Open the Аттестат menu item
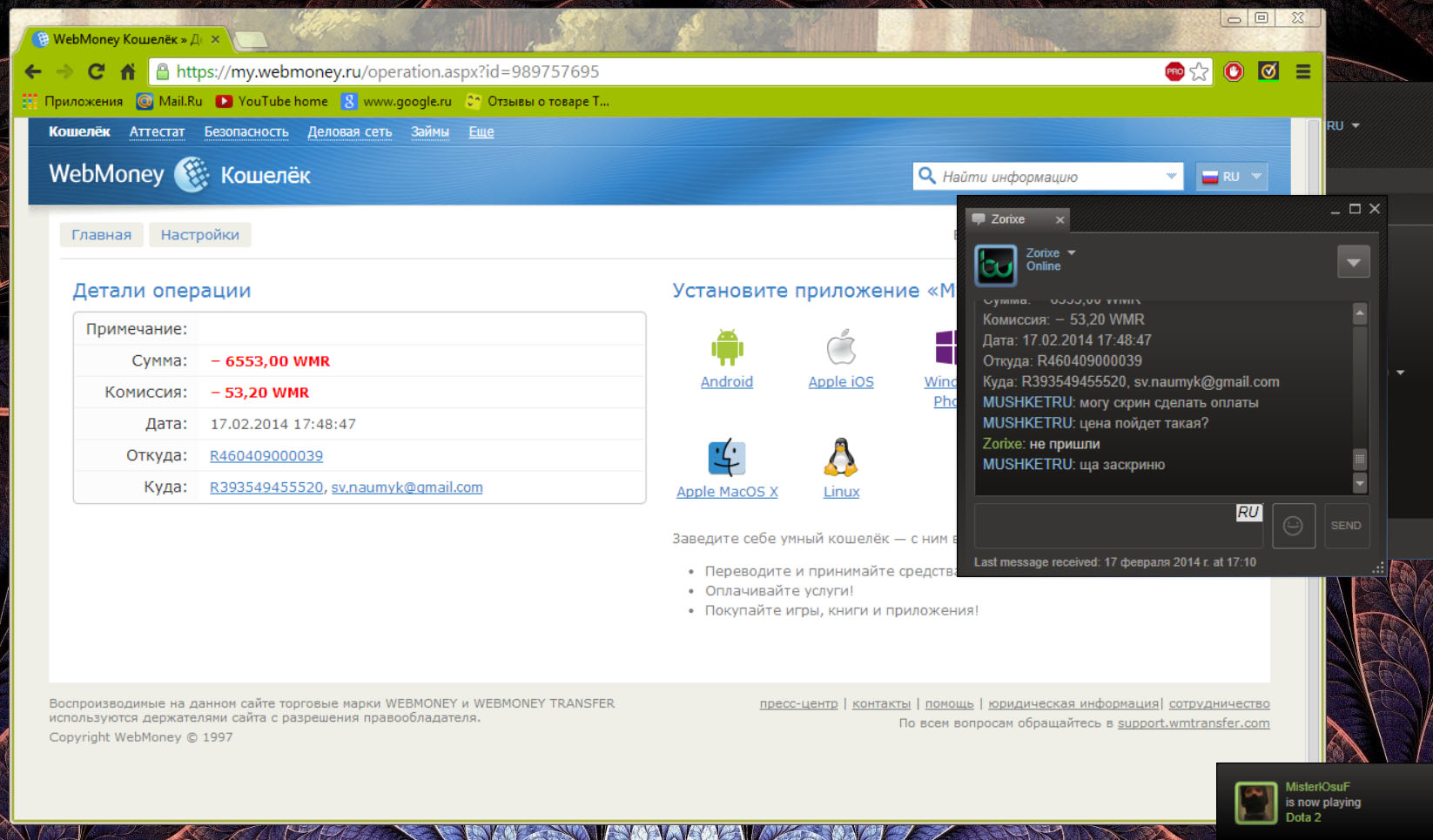The width and height of the screenshot is (1433, 840). pos(157,131)
